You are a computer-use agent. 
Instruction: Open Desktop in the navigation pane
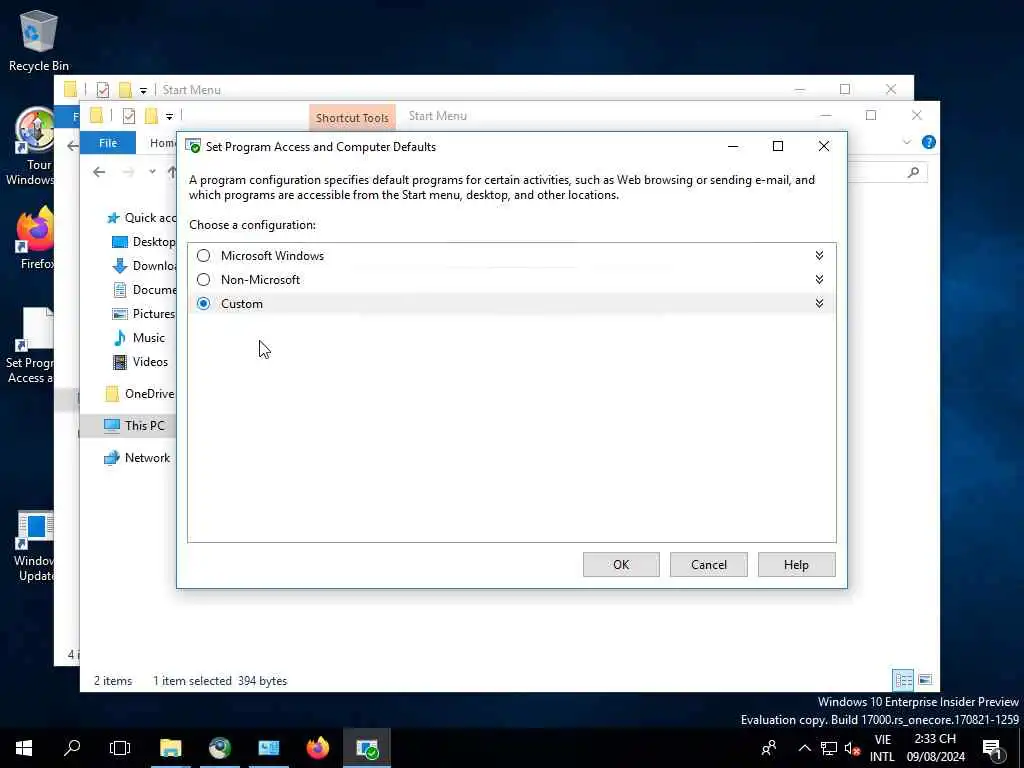click(144, 242)
